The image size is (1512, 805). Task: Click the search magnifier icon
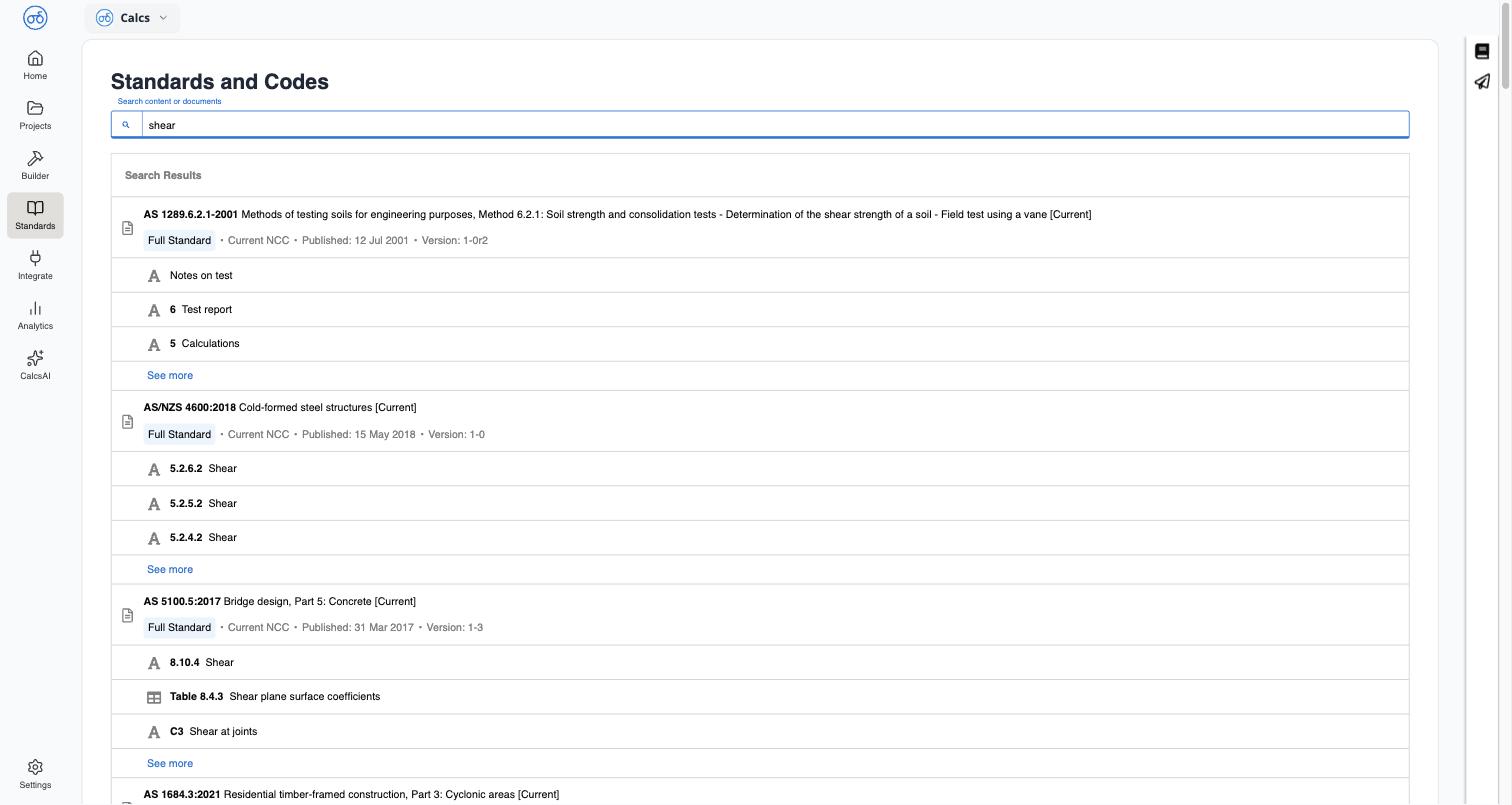126,125
